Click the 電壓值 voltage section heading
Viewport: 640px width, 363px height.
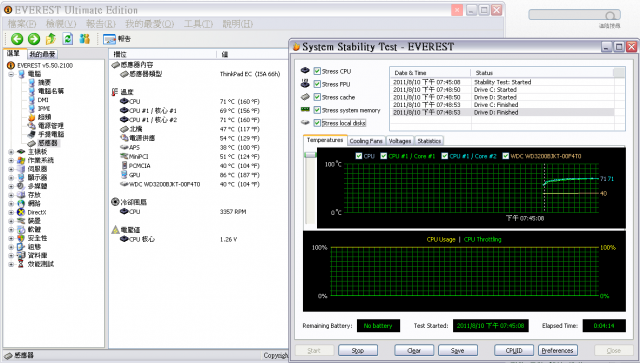[130, 230]
